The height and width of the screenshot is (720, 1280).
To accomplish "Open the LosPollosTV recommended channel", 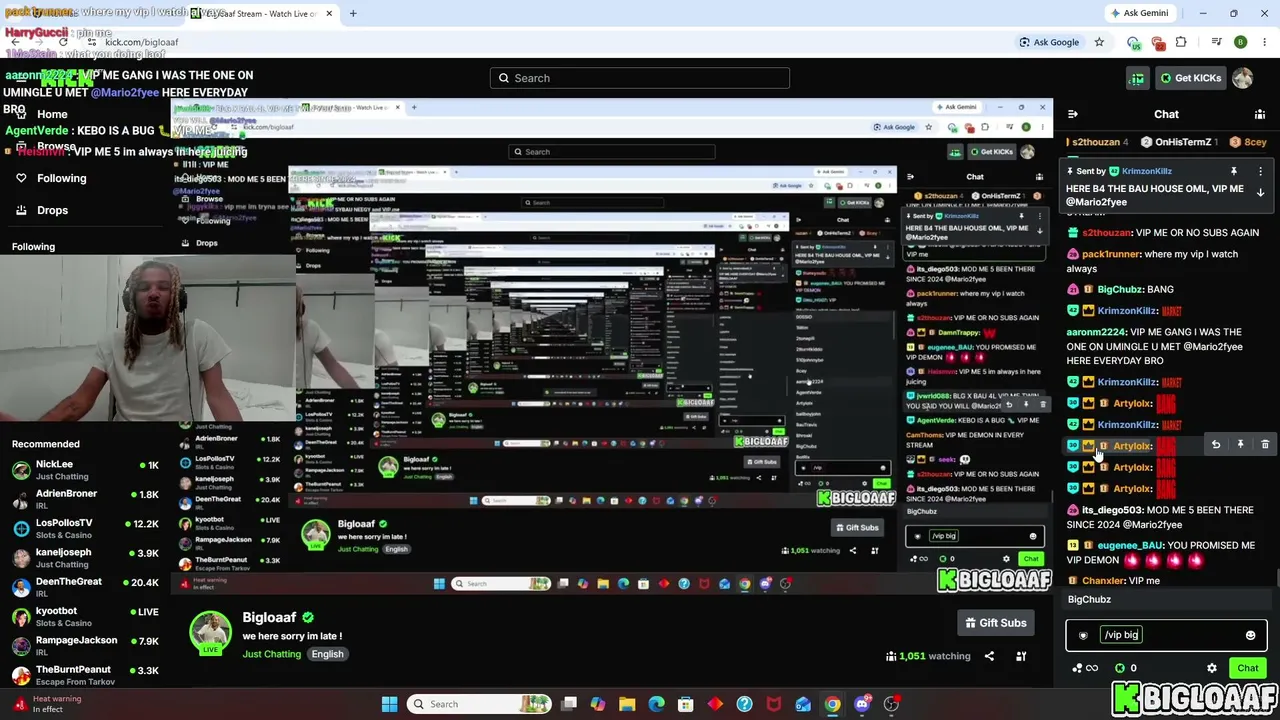I will coord(85,528).
